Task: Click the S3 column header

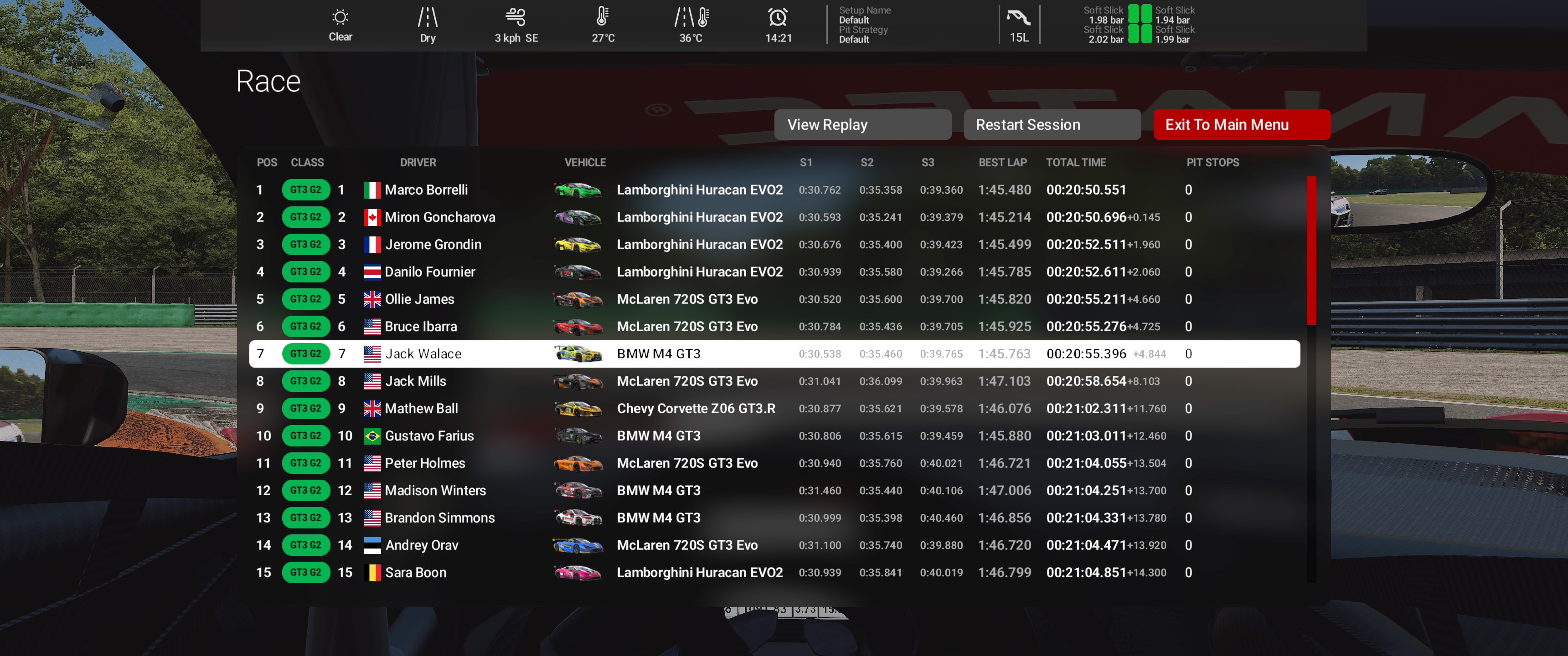Action: tap(927, 163)
